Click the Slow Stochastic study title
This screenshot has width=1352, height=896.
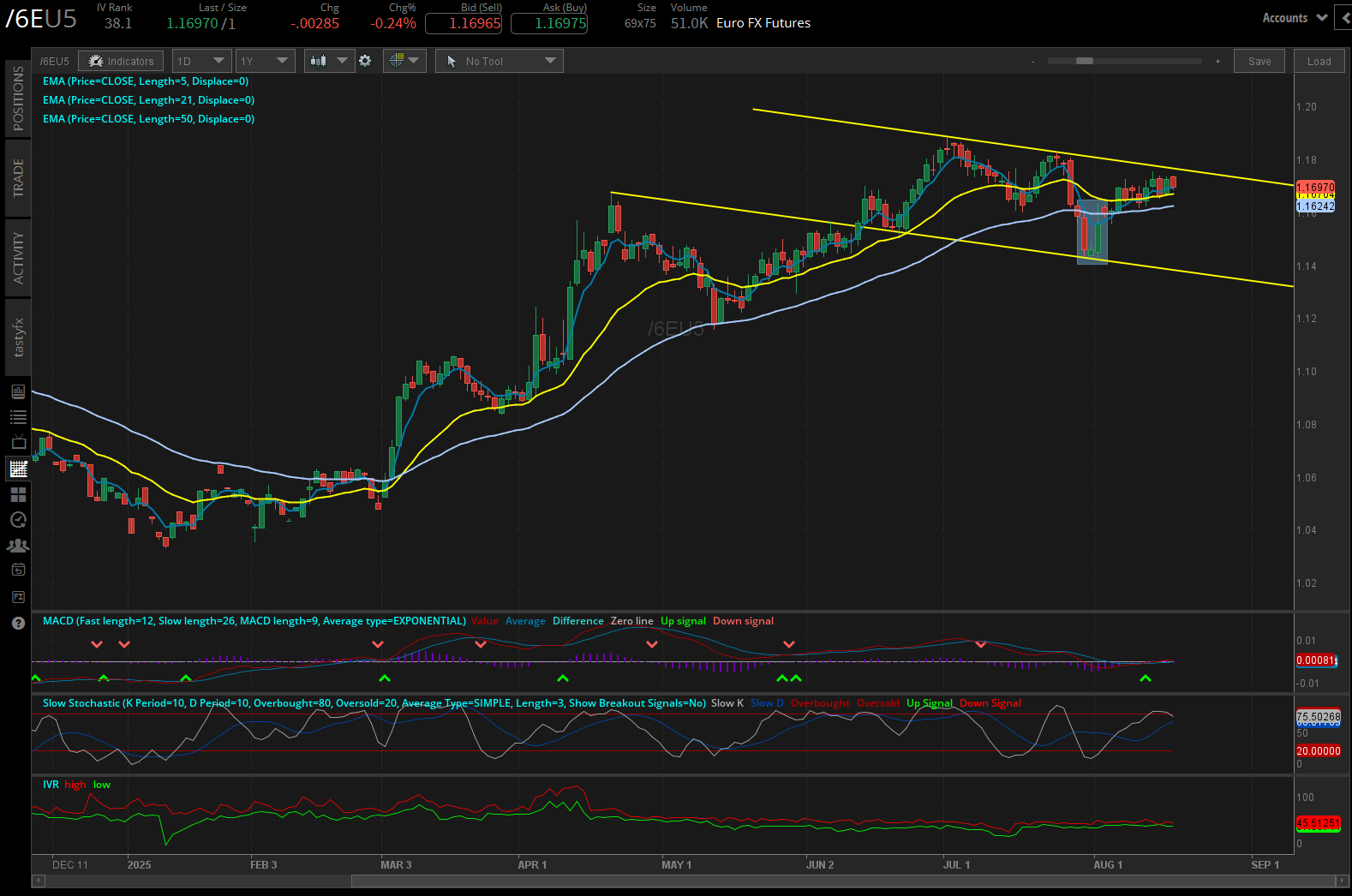pos(374,703)
